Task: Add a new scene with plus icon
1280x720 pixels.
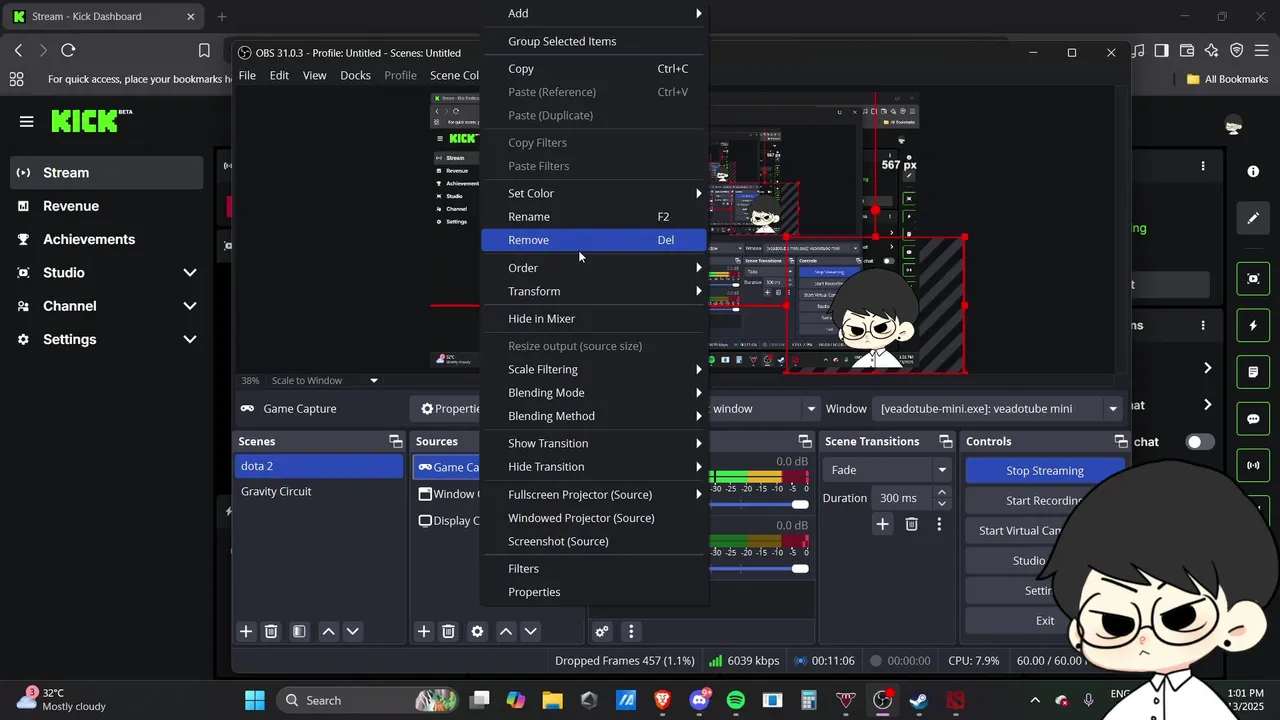Action: pyautogui.click(x=246, y=632)
